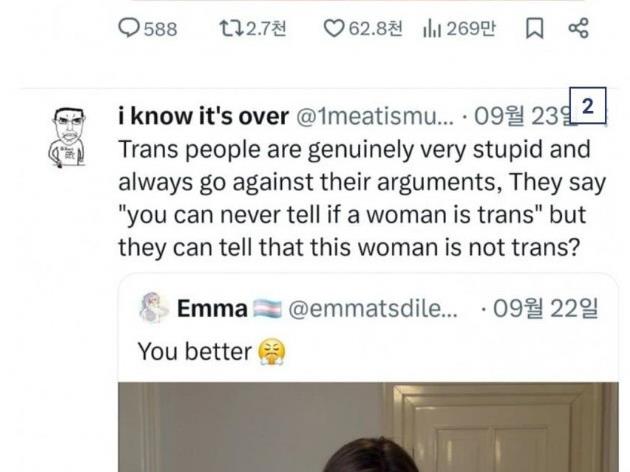This screenshot has width=630, height=472.
Task: Open Emma's avatar in the quoted post
Action: click(153, 309)
